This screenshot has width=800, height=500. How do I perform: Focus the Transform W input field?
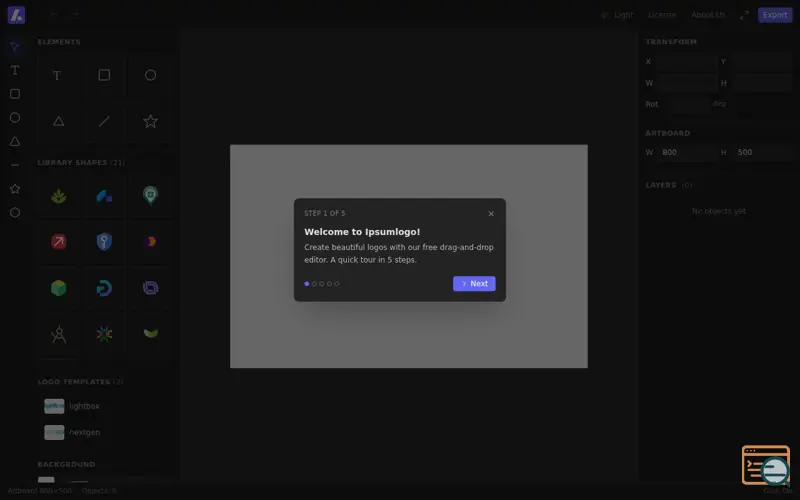pyautogui.click(x=686, y=83)
